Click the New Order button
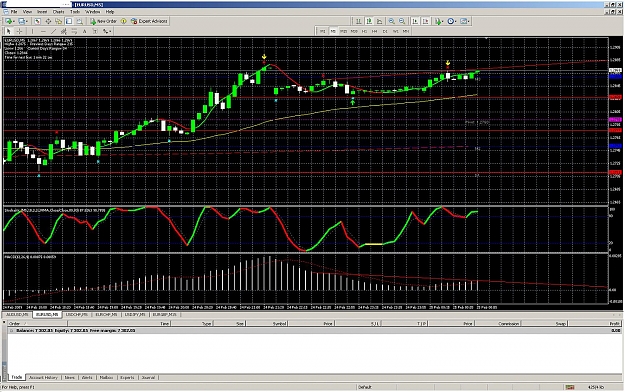Viewport: 625px width, 392px height. coord(104,21)
